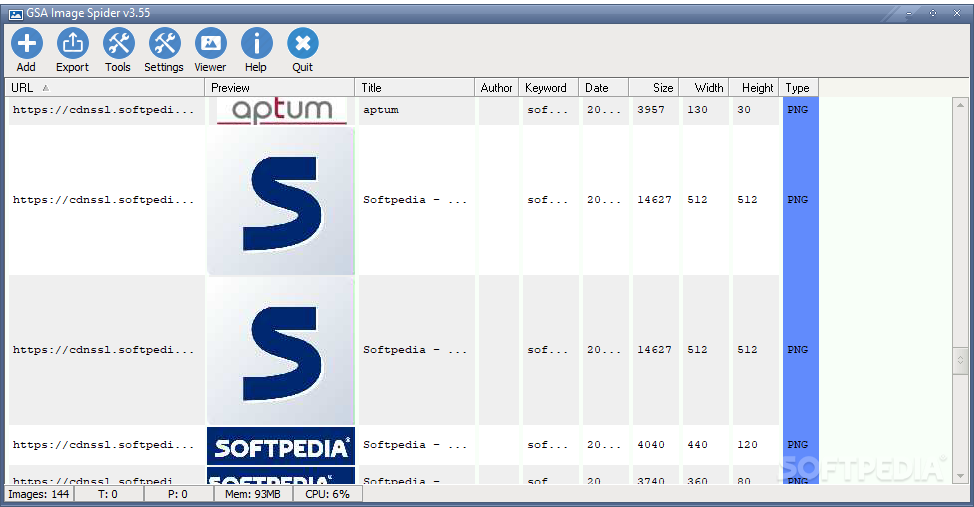The width and height of the screenshot is (974, 507).
Task: Click the 'T: 0' status entry
Action: [108, 495]
